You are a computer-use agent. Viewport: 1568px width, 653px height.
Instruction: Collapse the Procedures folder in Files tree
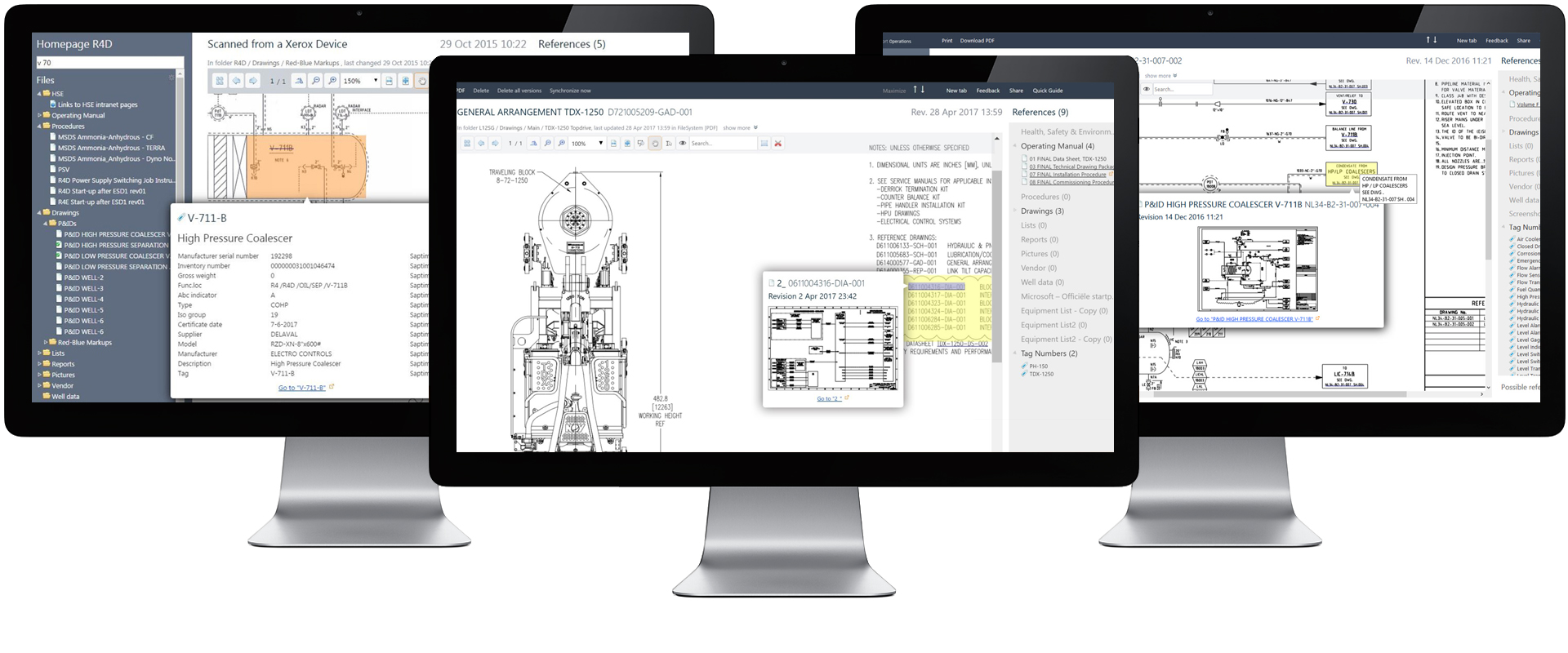[39, 127]
